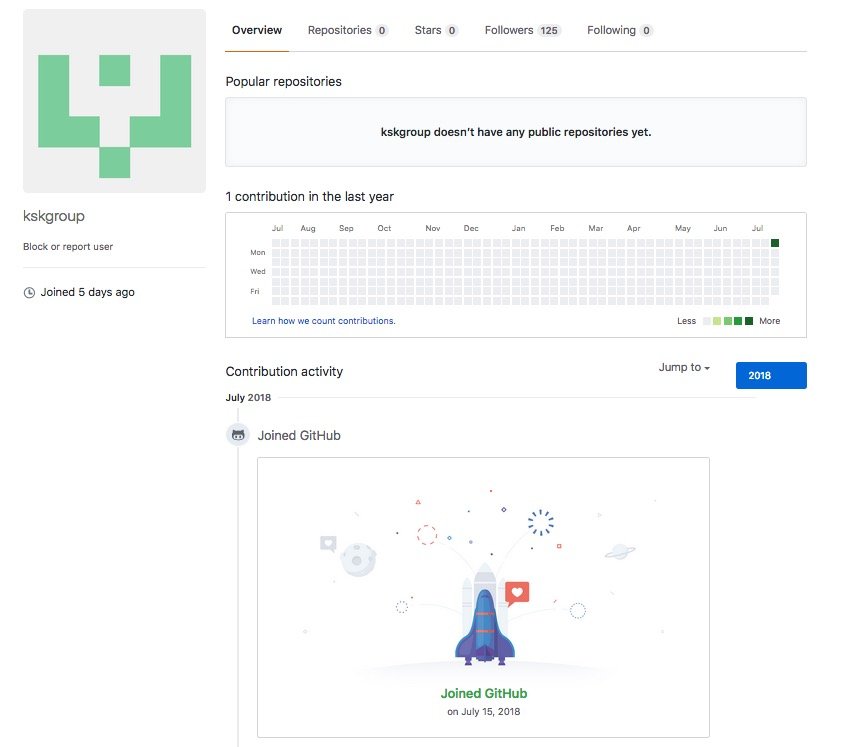Click Block or report user link
Image resolution: width=858 pixels, height=747 pixels.
[68, 247]
